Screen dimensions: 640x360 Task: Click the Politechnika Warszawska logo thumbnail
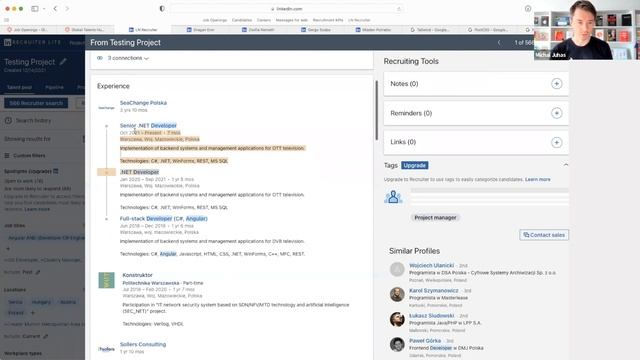point(107,280)
